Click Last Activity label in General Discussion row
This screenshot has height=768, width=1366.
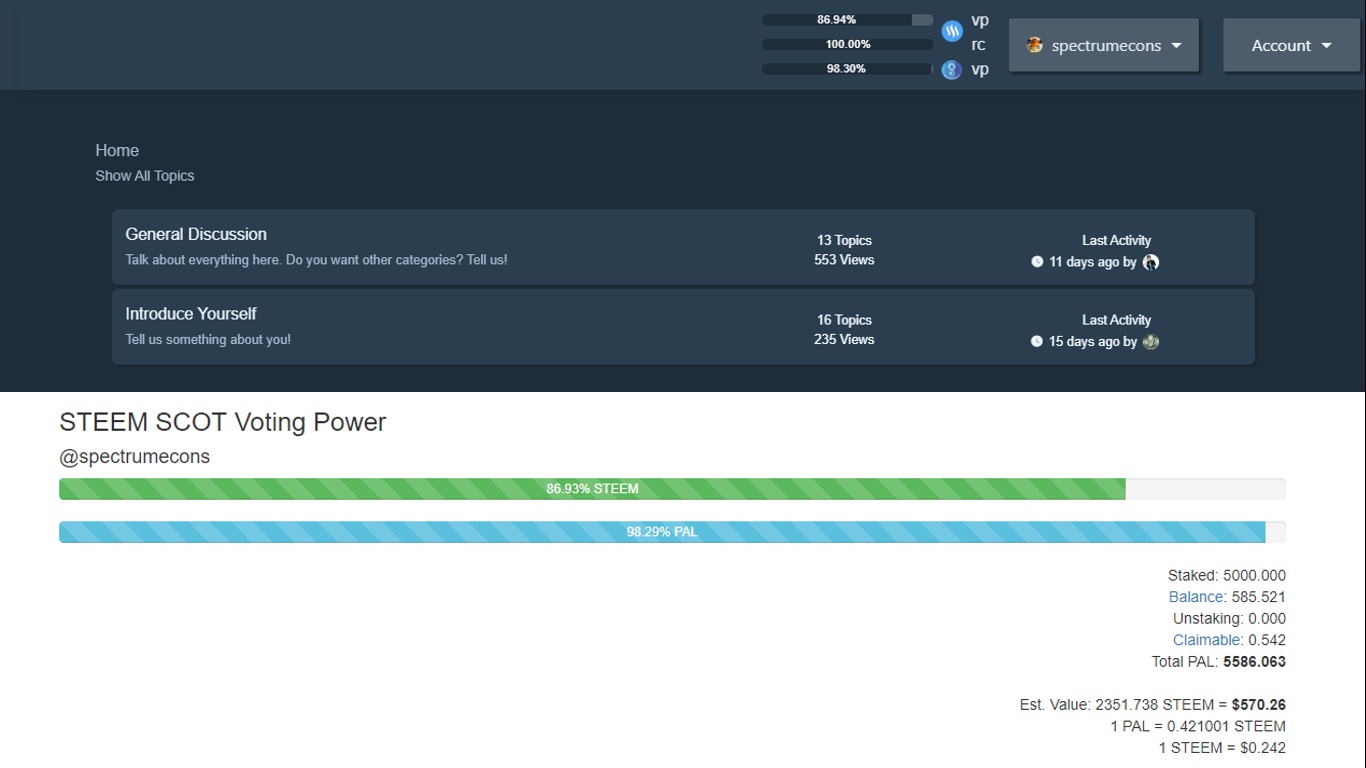click(1116, 240)
